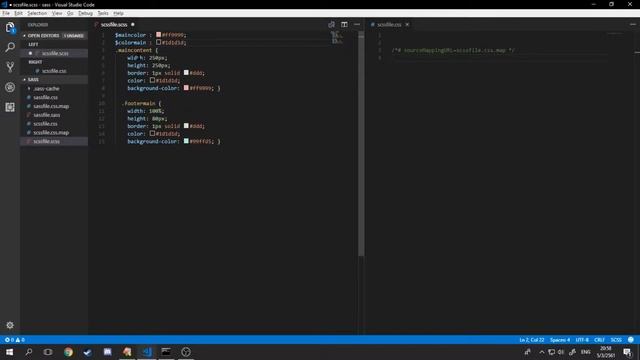Click the ENG input language indicator
The image size is (640, 360).
click(586, 352)
